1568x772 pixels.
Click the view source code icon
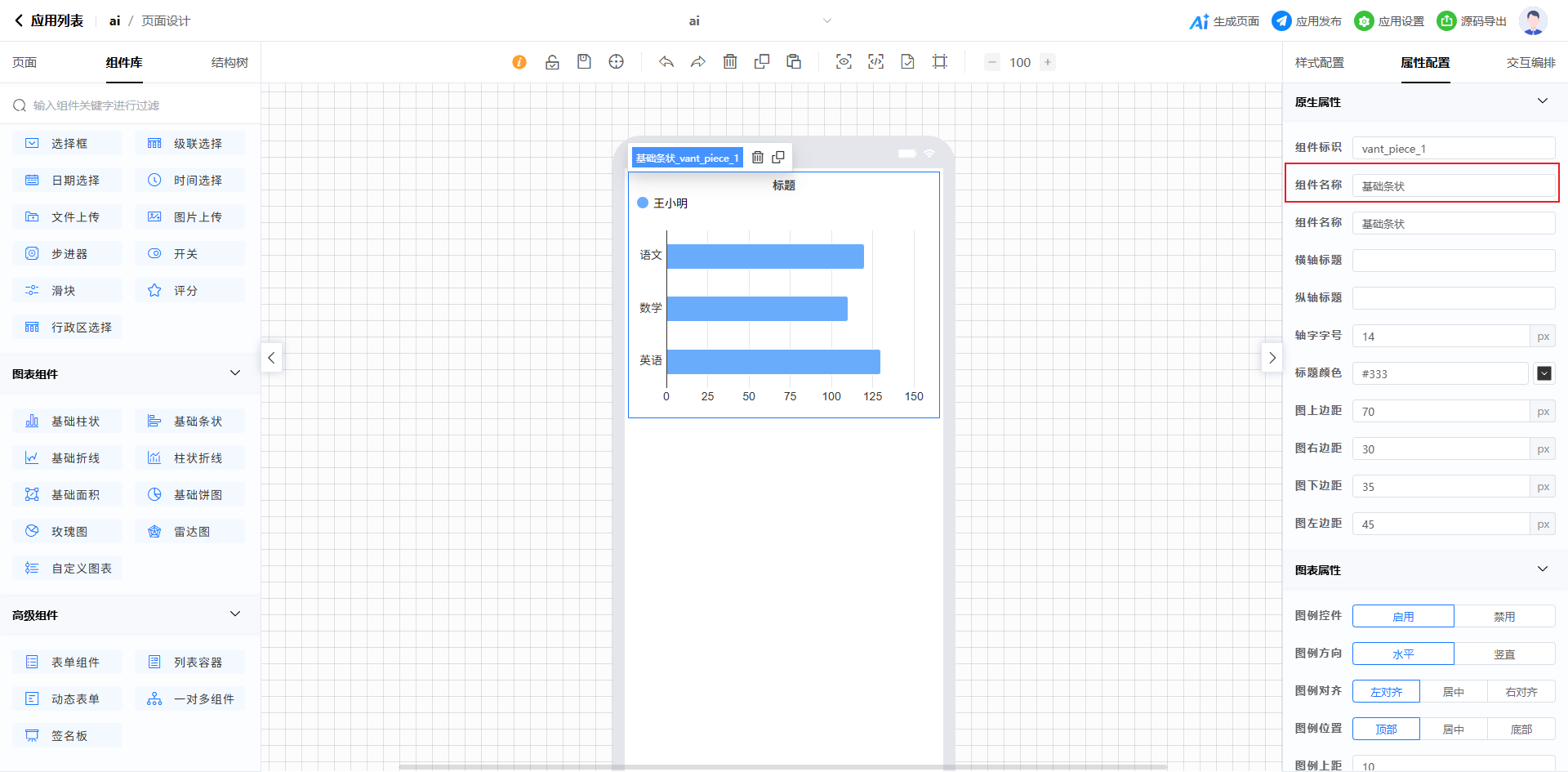tap(875, 62)
